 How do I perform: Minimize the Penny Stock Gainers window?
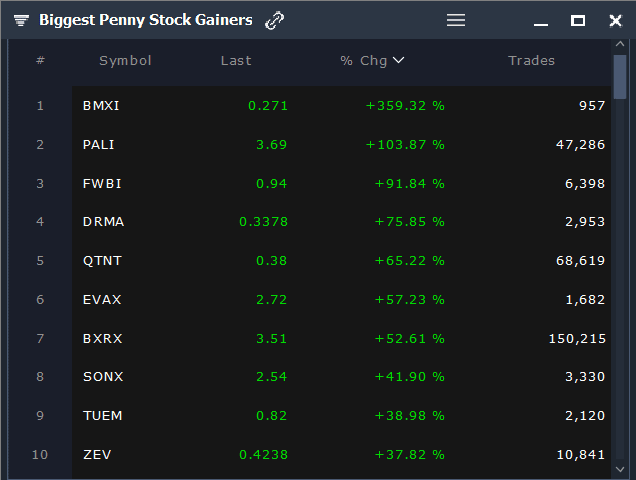(x=541, y=21)
